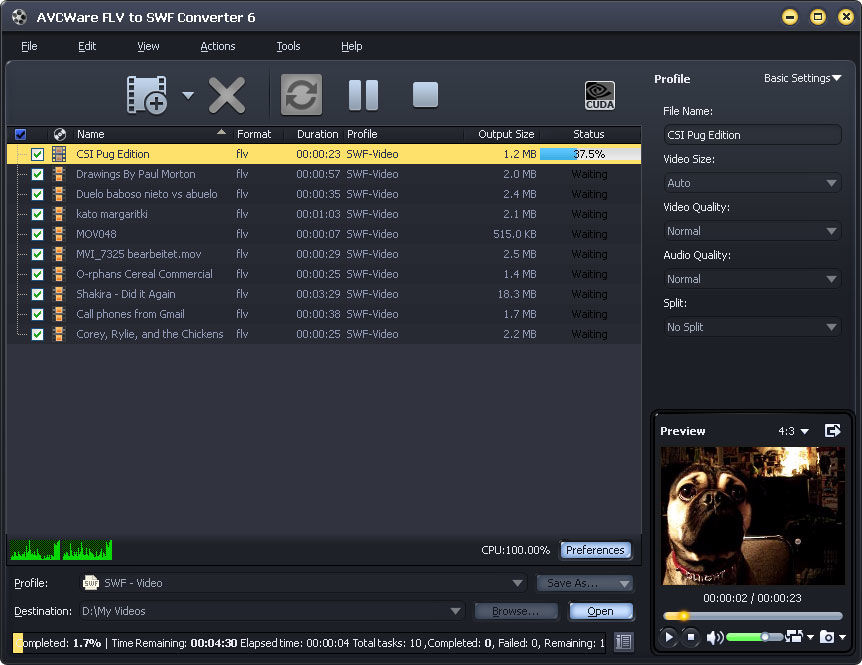Uncheck MOV048 checkbox
The image size is (862, 665).
coord(37,234)
